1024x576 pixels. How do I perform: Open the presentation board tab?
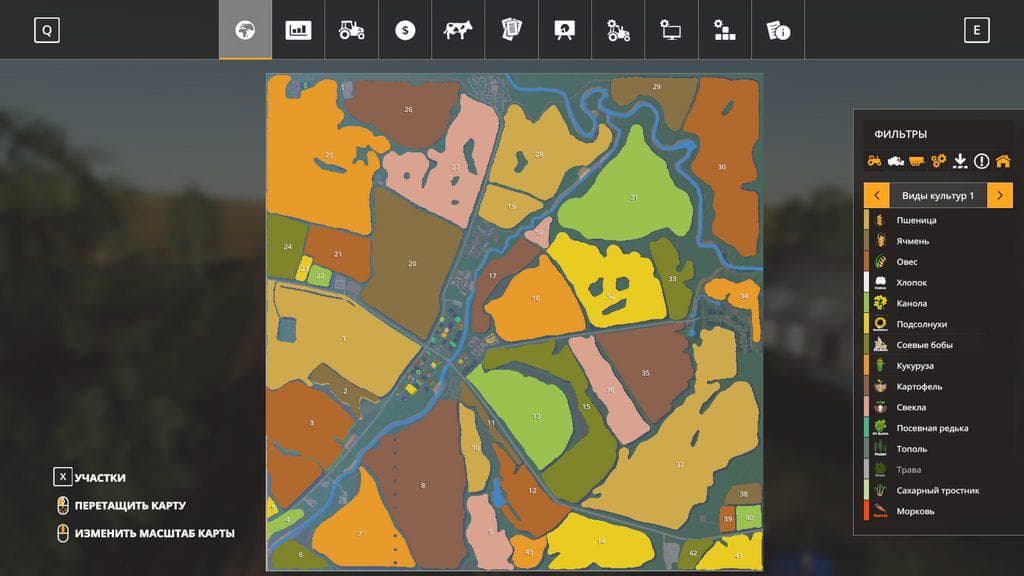[564, 29]
